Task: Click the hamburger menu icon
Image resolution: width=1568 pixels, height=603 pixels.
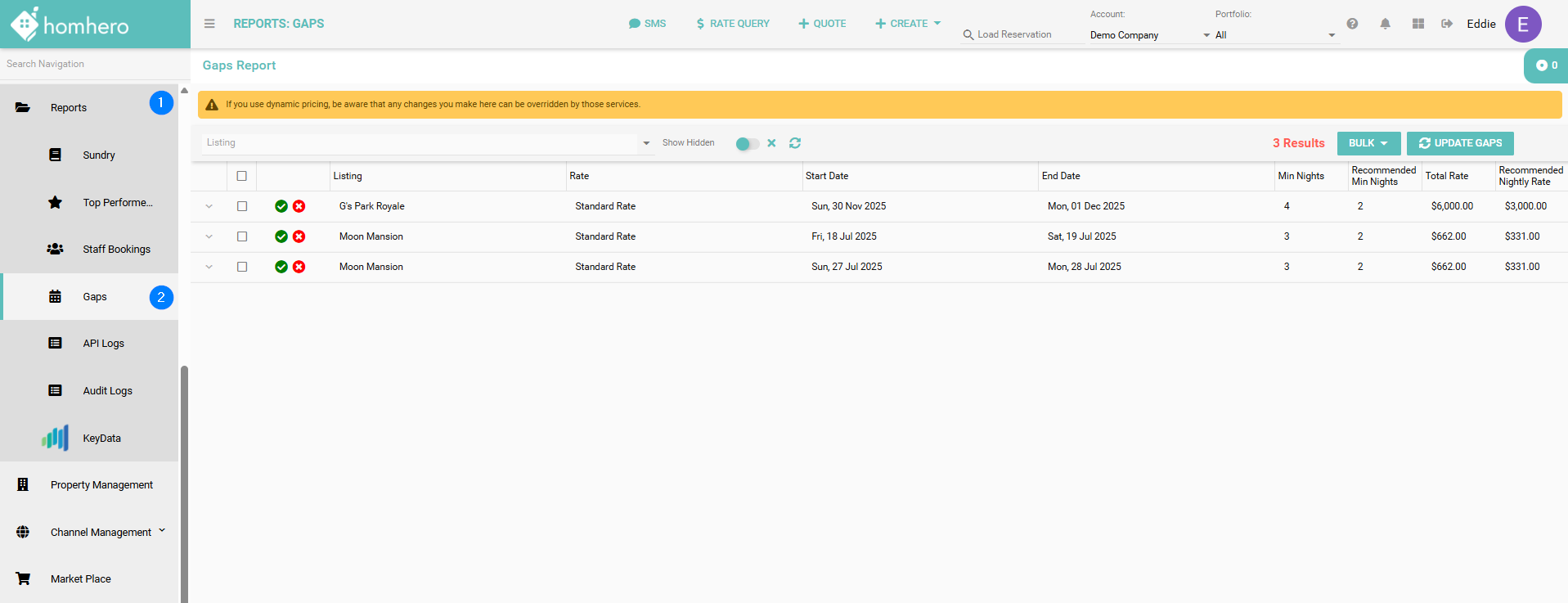Action: (209, 24)
